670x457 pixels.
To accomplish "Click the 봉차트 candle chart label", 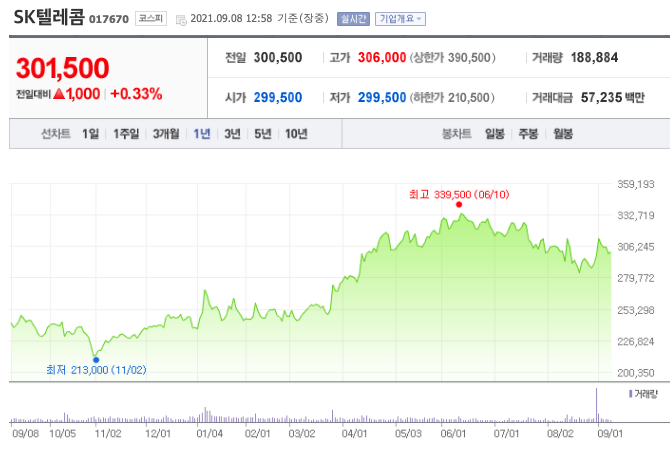I will click(x=456, y=134).
